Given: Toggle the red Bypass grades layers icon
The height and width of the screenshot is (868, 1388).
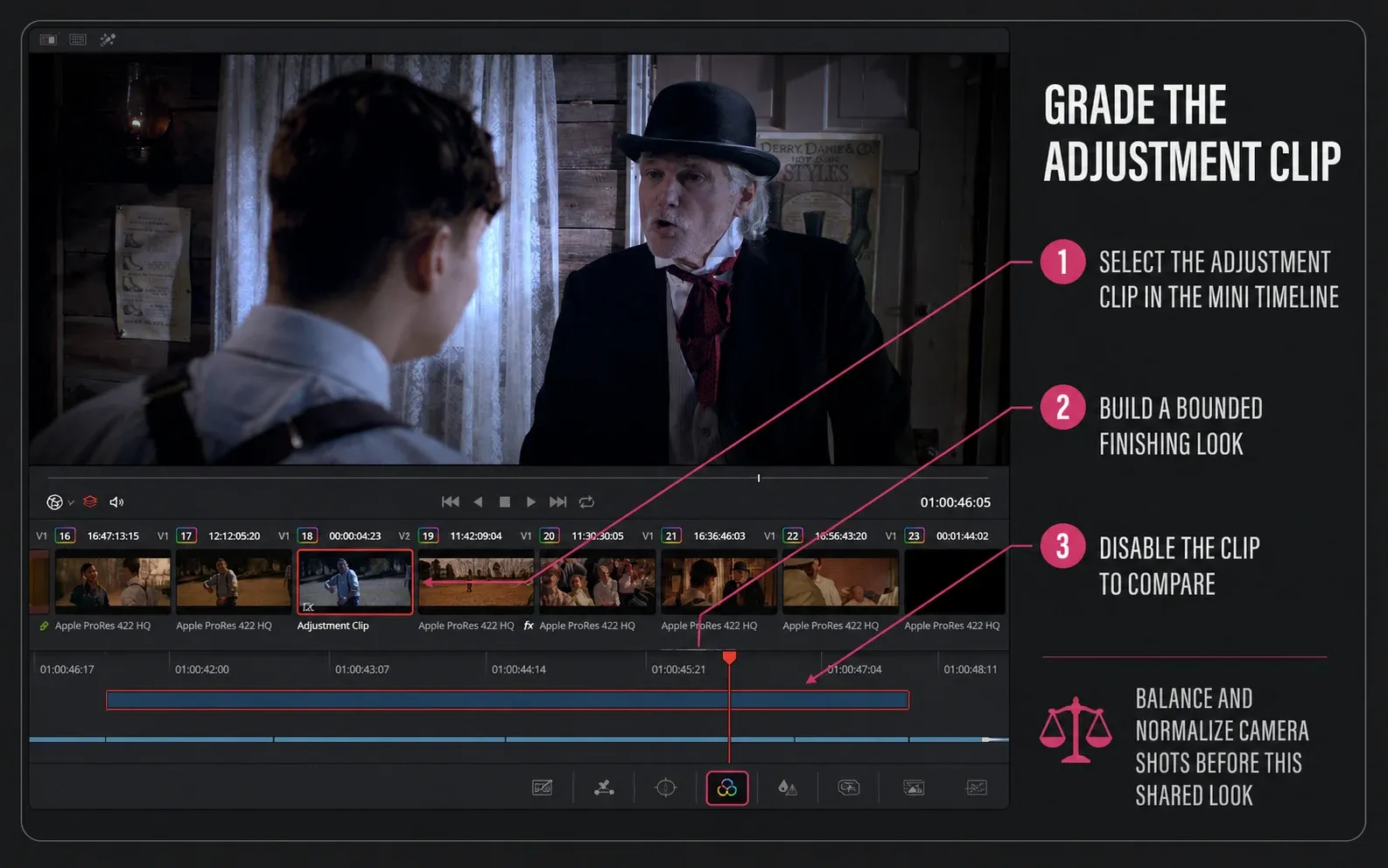Looking at the screenshot, I should [90, 501].
